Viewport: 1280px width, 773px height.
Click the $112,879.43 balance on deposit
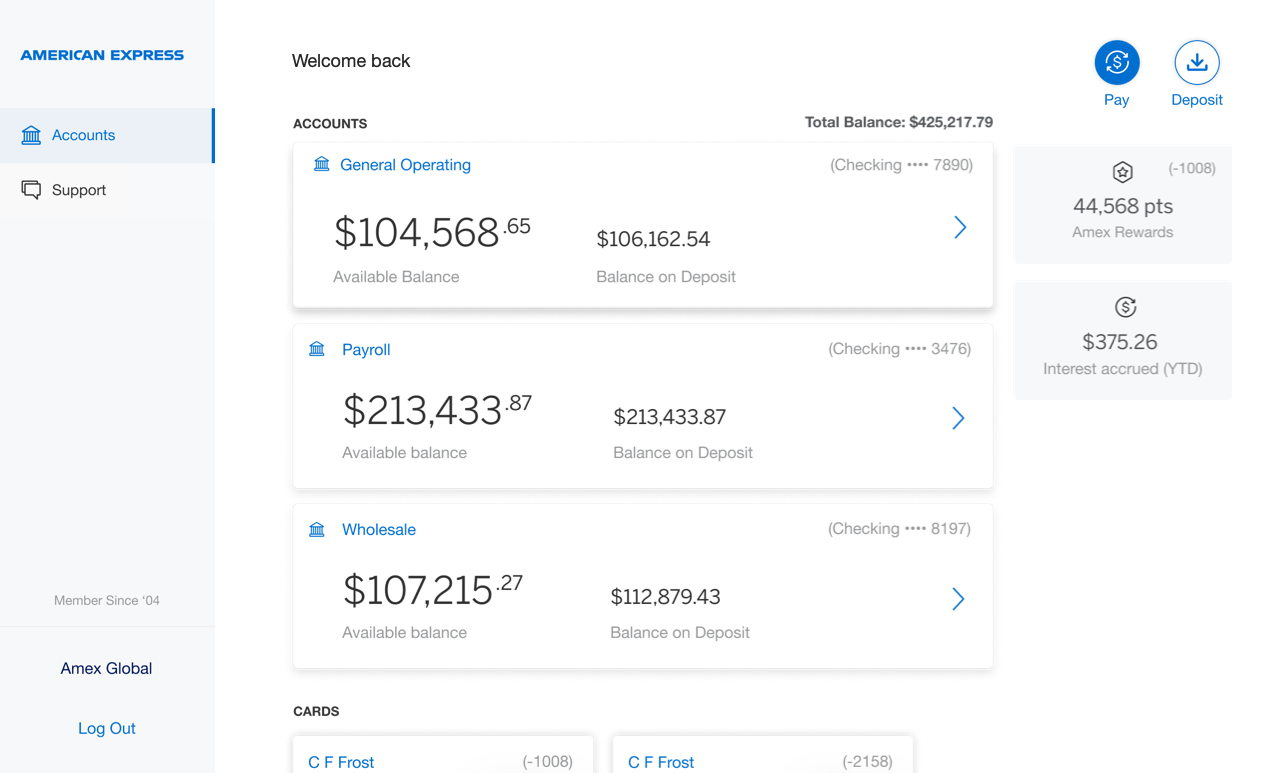coord(666,597)
